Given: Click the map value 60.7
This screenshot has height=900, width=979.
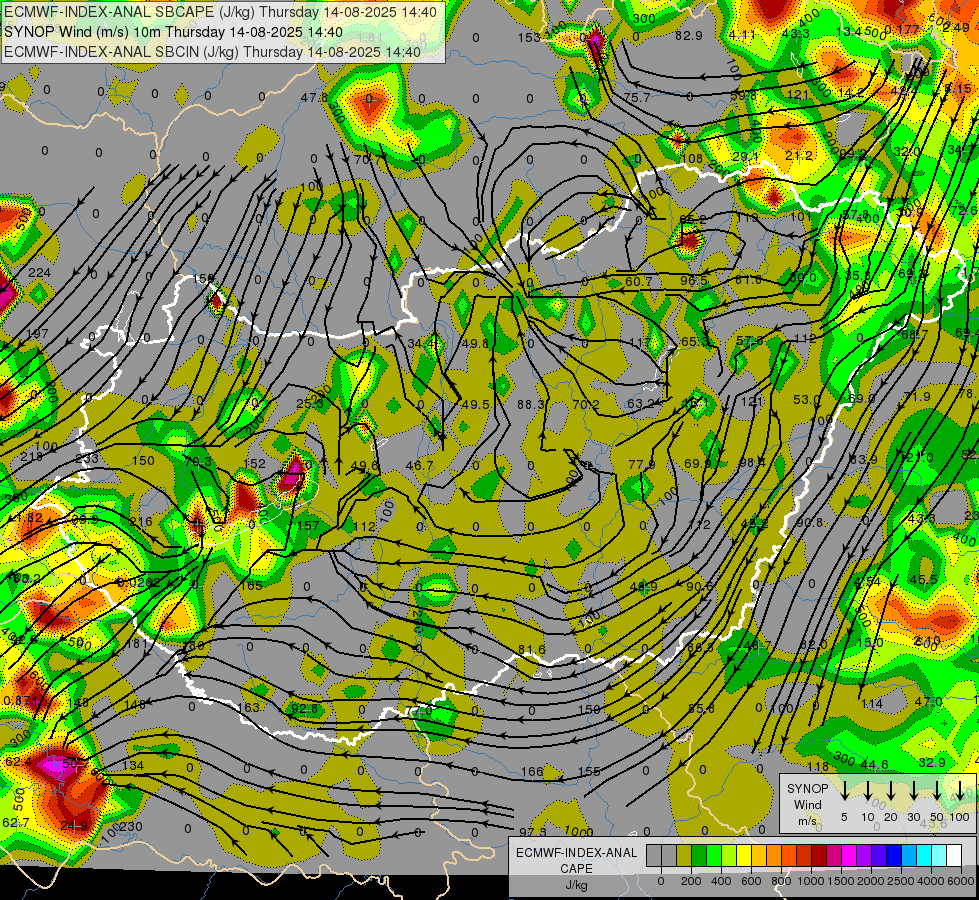Looking at the screenshot, I should click(638, 282).
